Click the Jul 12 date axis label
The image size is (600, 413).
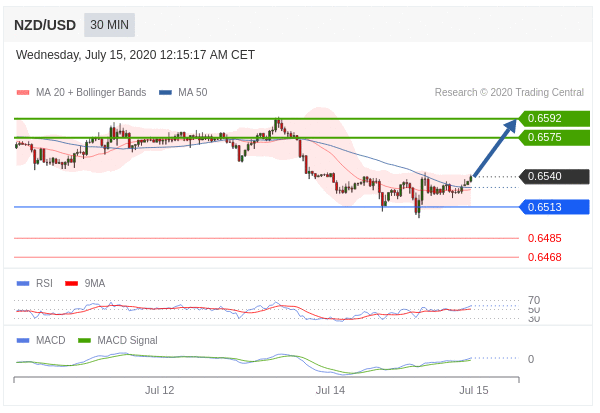pyautogui.click(x=159, y=390)
